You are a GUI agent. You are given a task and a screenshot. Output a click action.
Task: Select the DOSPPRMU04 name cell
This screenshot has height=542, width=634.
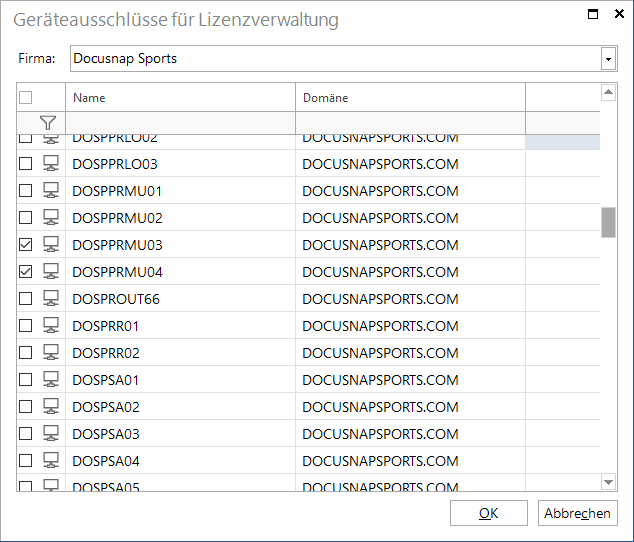click(180, 271)
